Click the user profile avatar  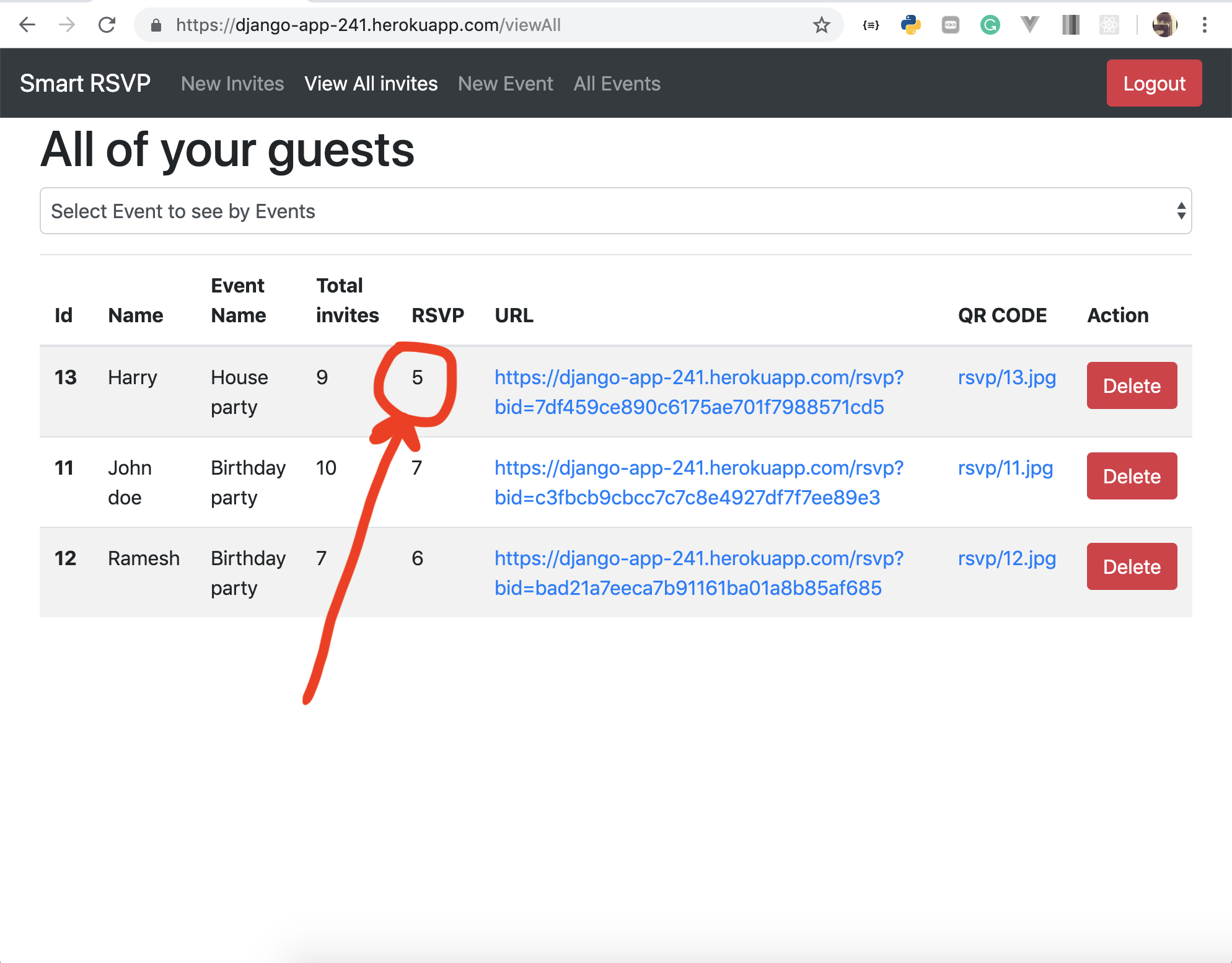pos(1164,25)
